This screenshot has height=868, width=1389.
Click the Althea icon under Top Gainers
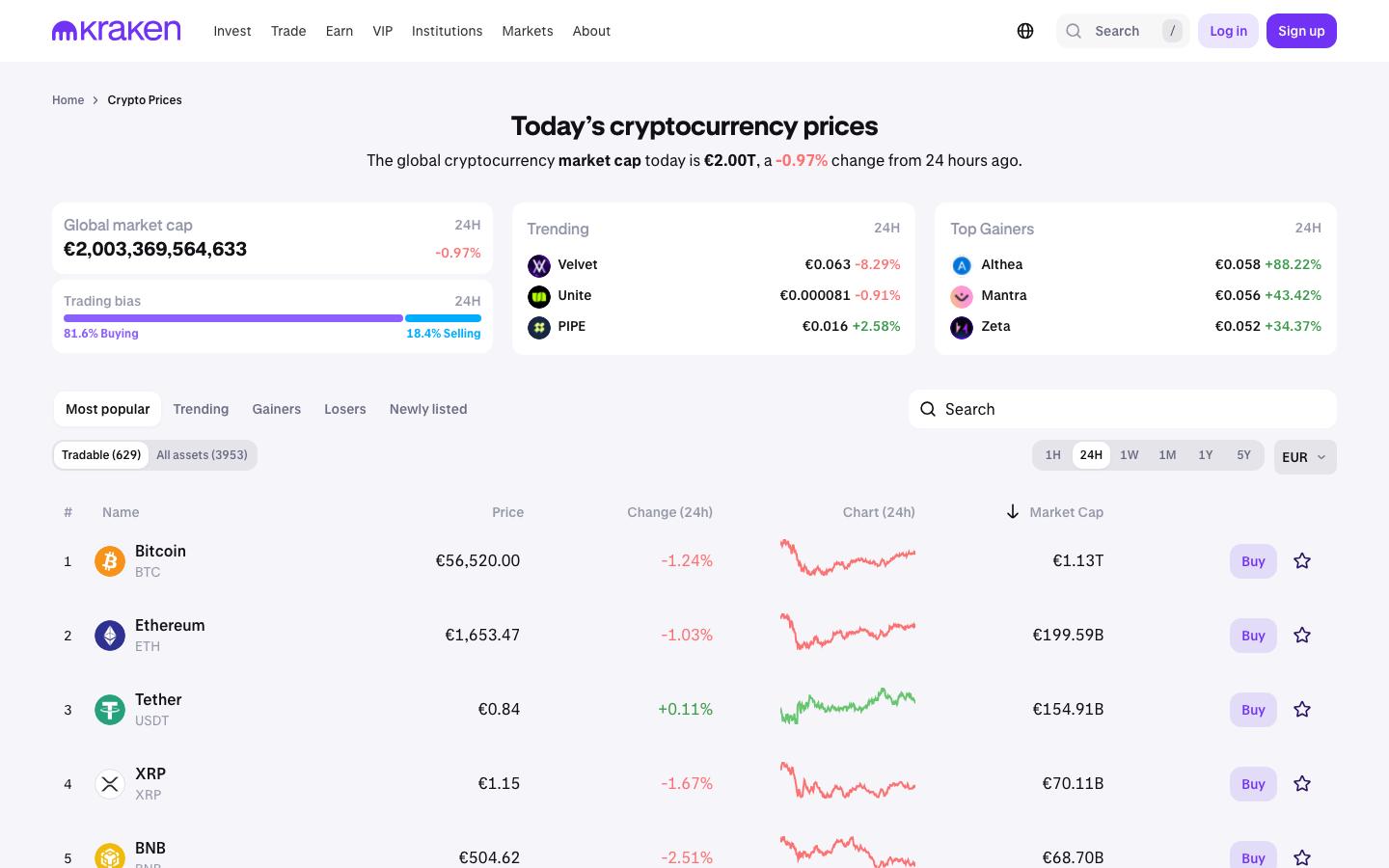pos(961,265)
